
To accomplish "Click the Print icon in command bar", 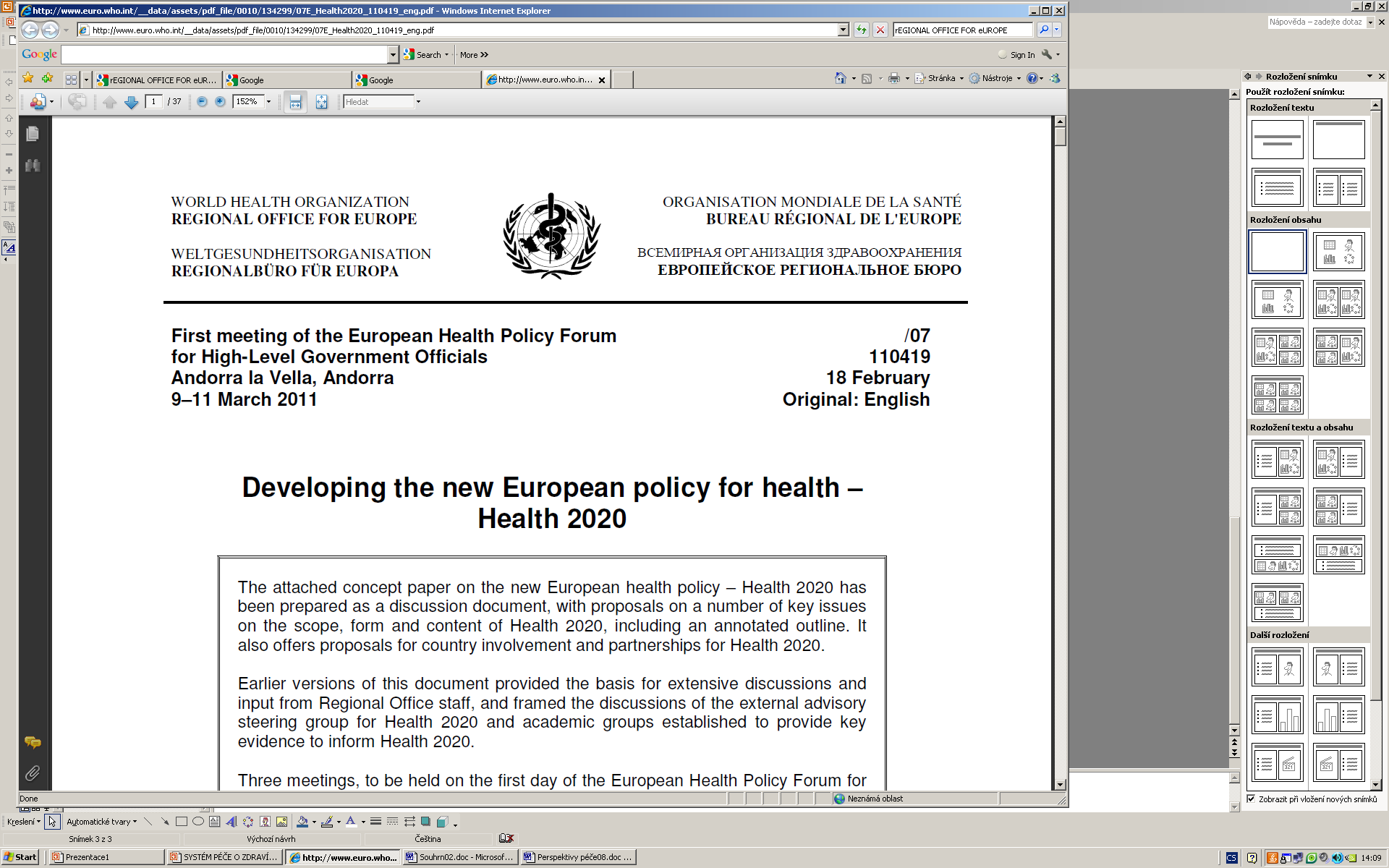I will point(894,78).
